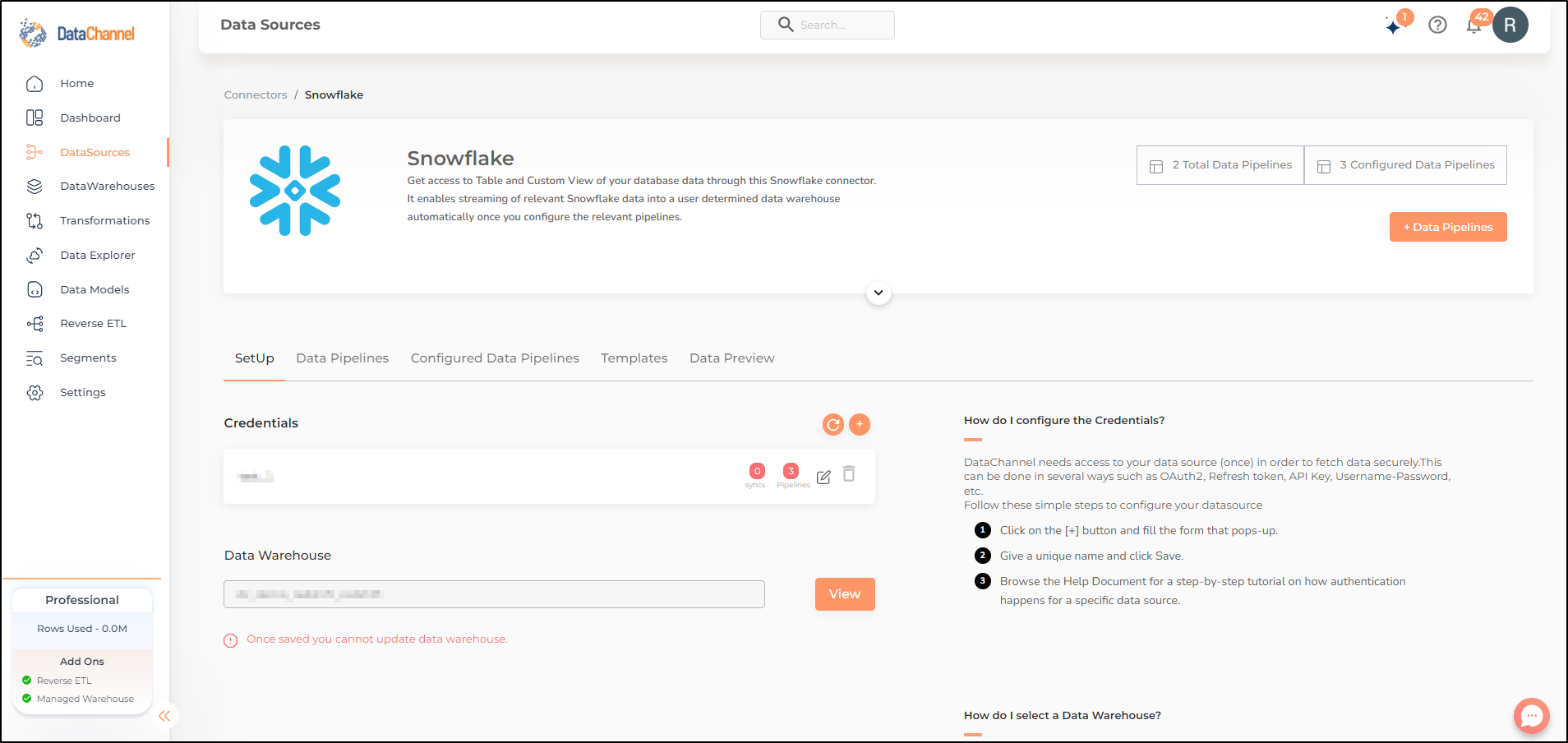Screen dimensions: 1568x743
Task: Open Transformations from the sidebar
Action: tap(105, 221)
